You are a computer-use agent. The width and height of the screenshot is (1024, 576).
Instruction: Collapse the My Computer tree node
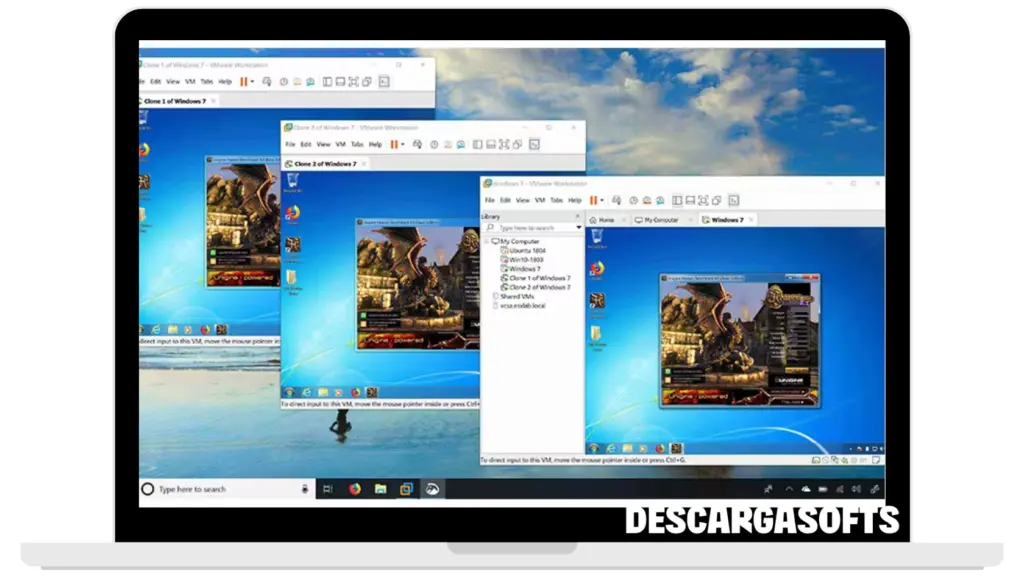point(487,242)
